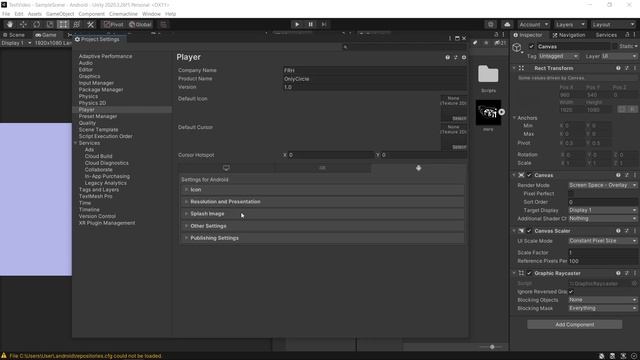Open the Display 1 dropdown in Game view

[x=16, y=43]
